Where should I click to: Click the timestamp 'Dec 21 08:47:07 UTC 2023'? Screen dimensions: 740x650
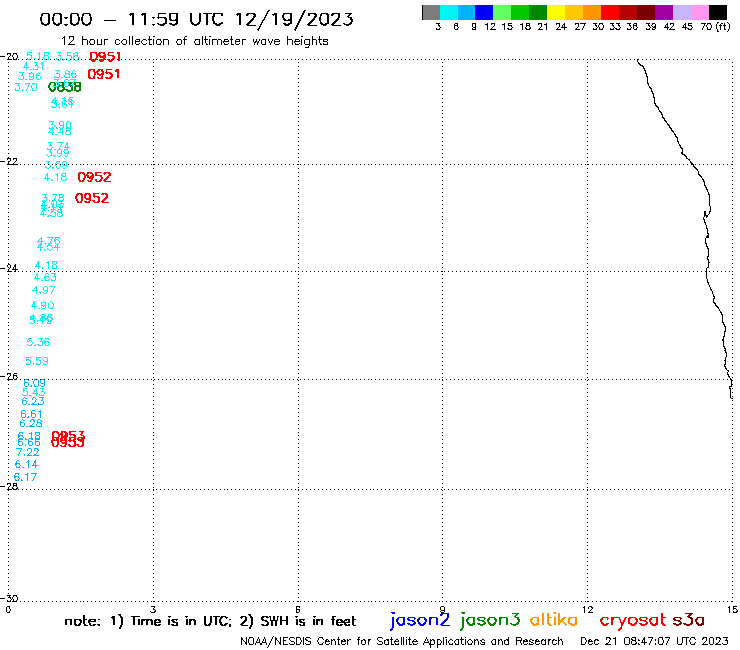point(654,642)
